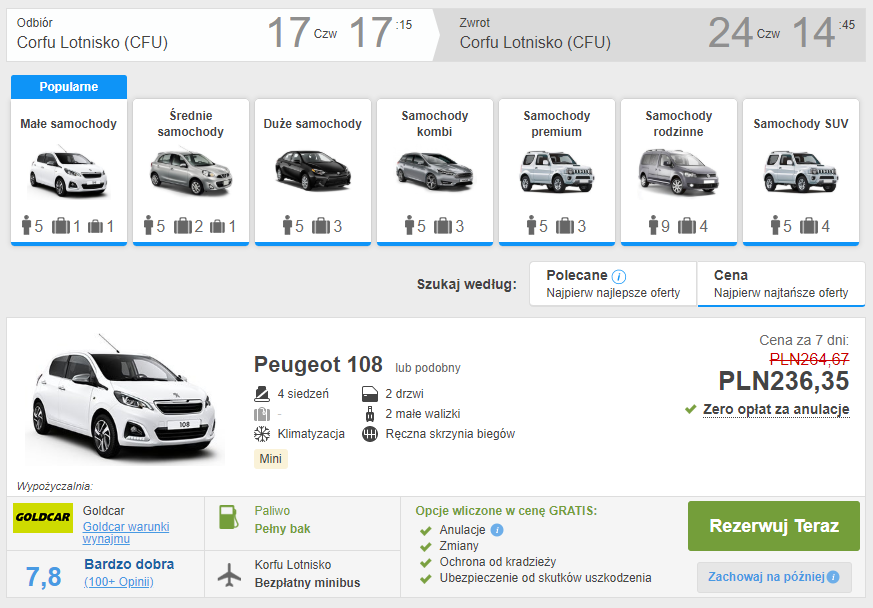Image resolution: width=873 pixels, height=608 pixels.
Task: Click the Peugeot 108 car image
Action: click(124, 400)
